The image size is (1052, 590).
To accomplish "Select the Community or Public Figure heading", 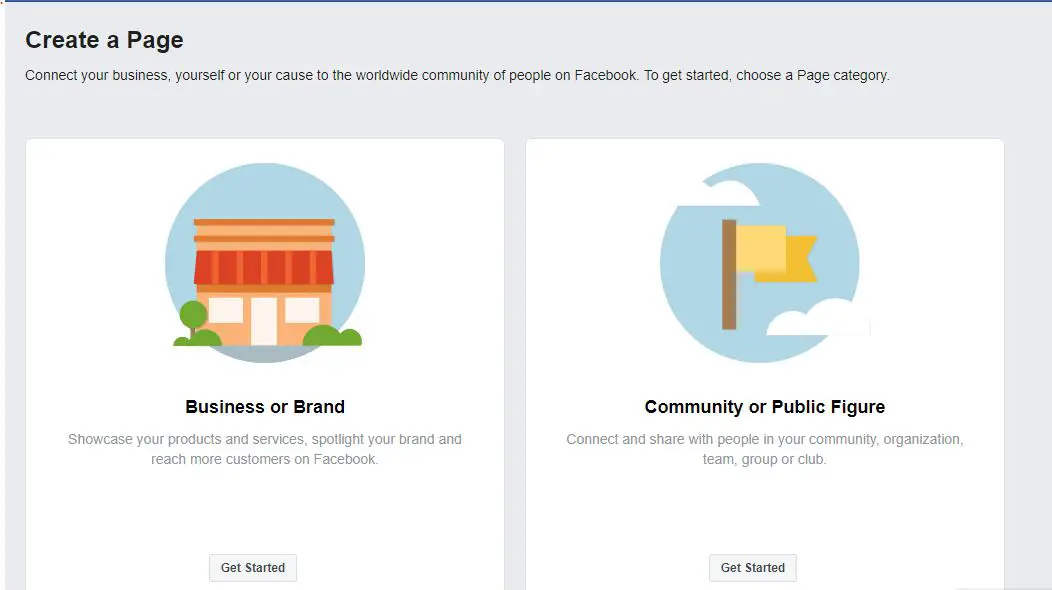I will [x=765, y=407].
